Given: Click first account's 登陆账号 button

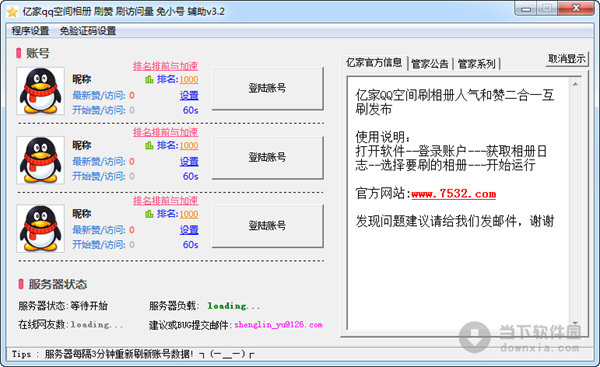Looking at the screenshot, I should 267,88.
